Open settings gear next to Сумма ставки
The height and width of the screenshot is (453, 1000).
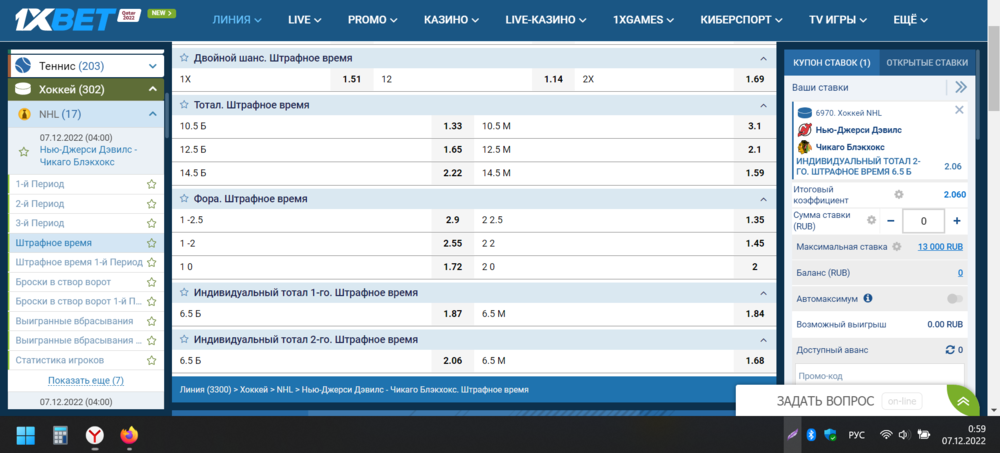pos(871,220)
